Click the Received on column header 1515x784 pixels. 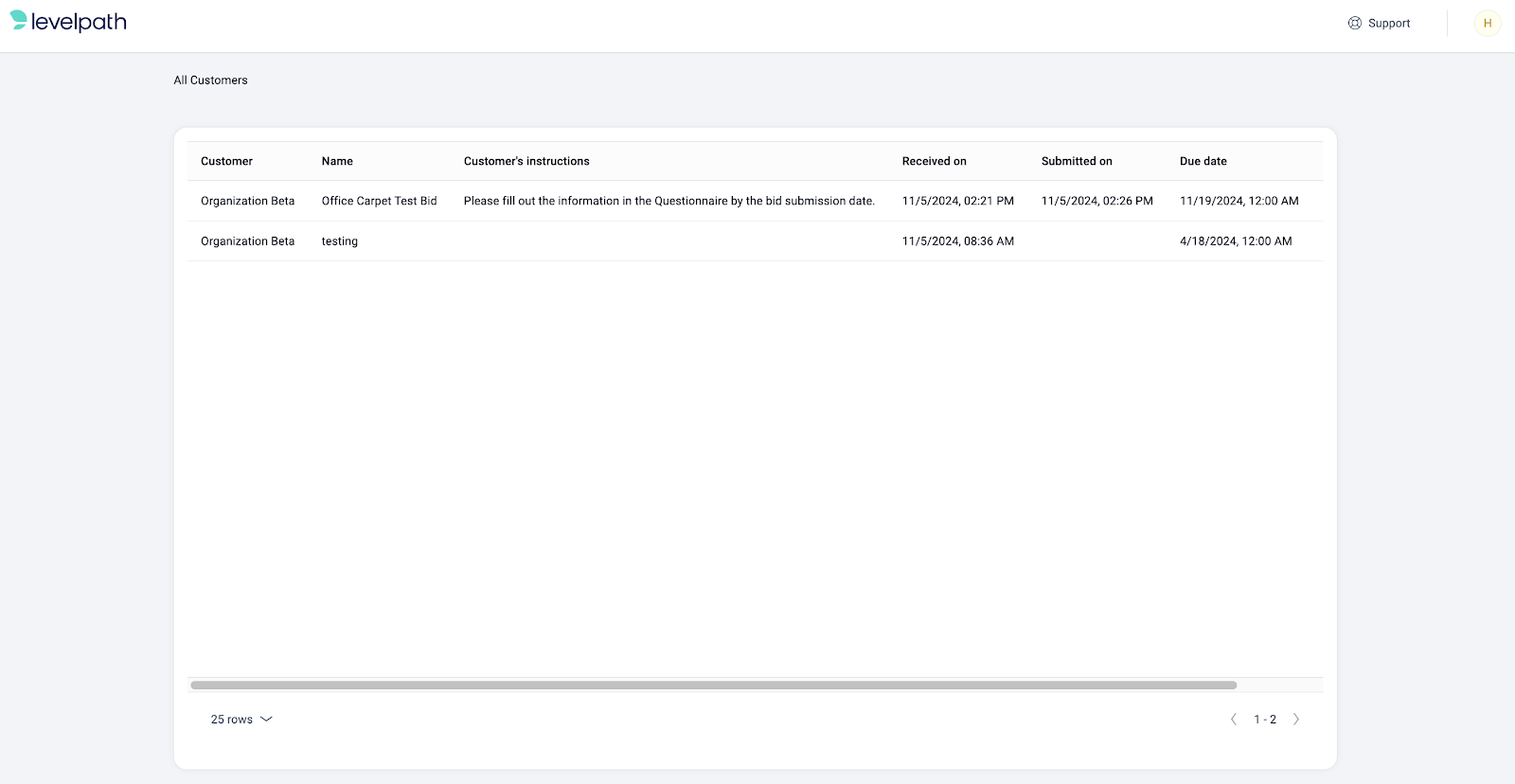[x=934, y=161]
